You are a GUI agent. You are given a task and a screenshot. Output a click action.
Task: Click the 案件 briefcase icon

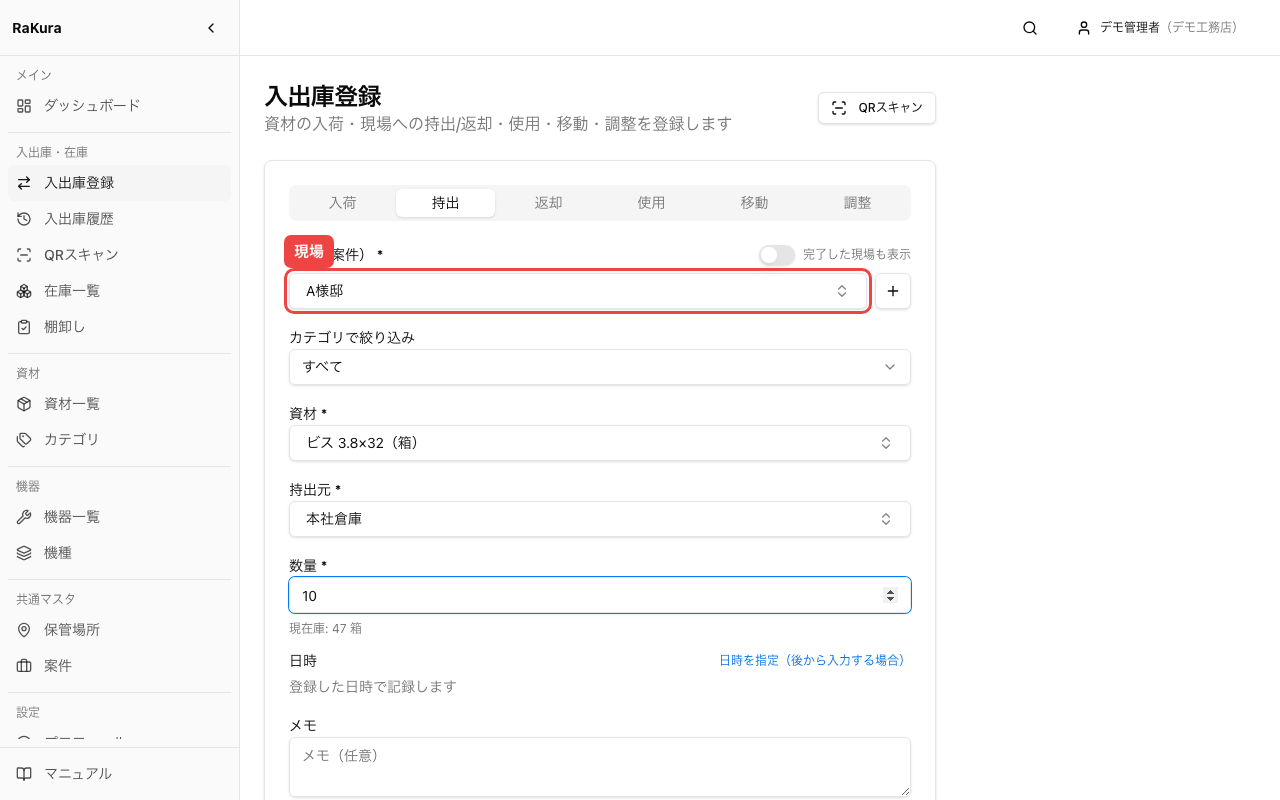24,666
